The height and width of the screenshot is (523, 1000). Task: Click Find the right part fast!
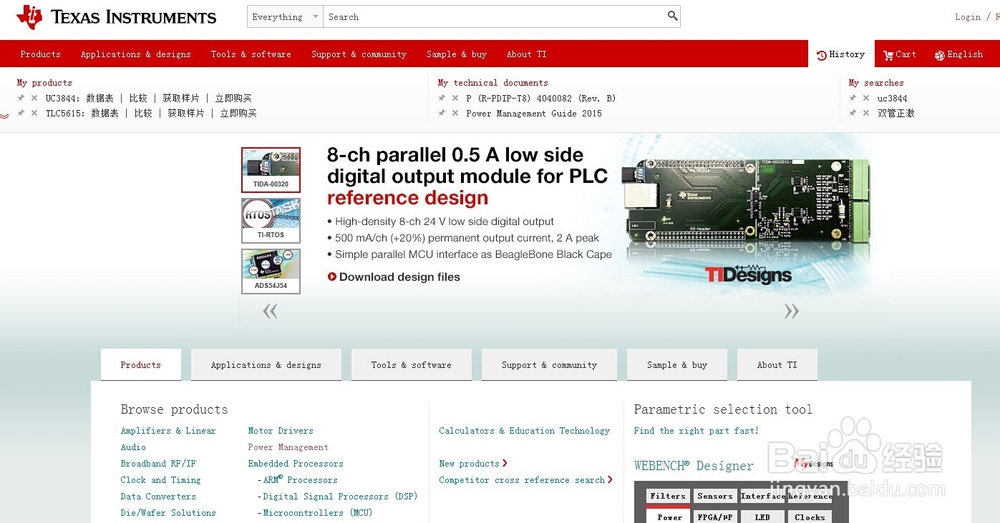point(696,431)
